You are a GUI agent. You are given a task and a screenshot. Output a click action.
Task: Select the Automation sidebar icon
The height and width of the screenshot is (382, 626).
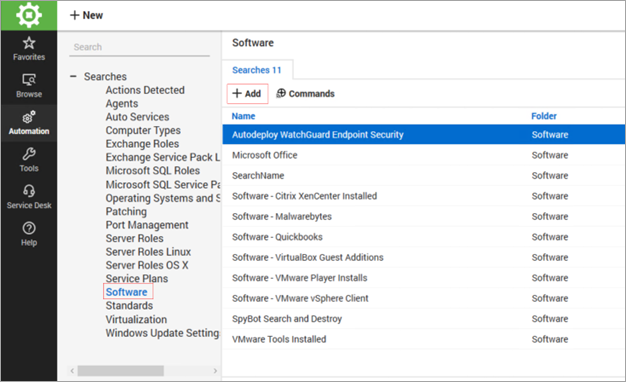pyautogui.click(x=29, y=123)
